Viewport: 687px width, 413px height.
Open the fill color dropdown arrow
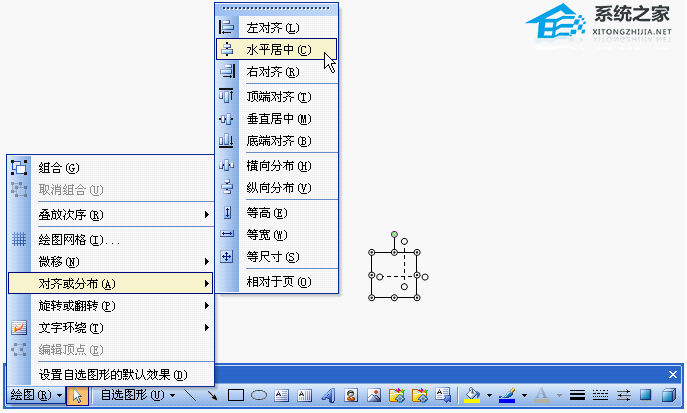(x=489, y=395)
